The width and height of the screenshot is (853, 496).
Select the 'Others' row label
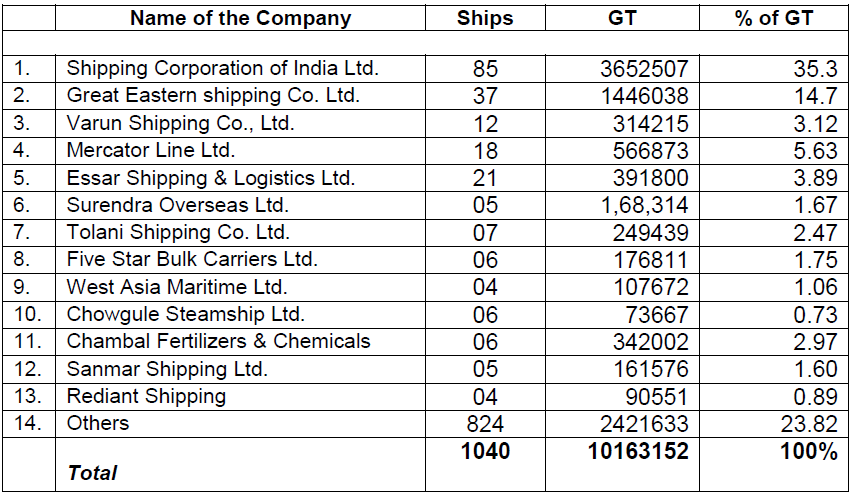tap(98, 423)
